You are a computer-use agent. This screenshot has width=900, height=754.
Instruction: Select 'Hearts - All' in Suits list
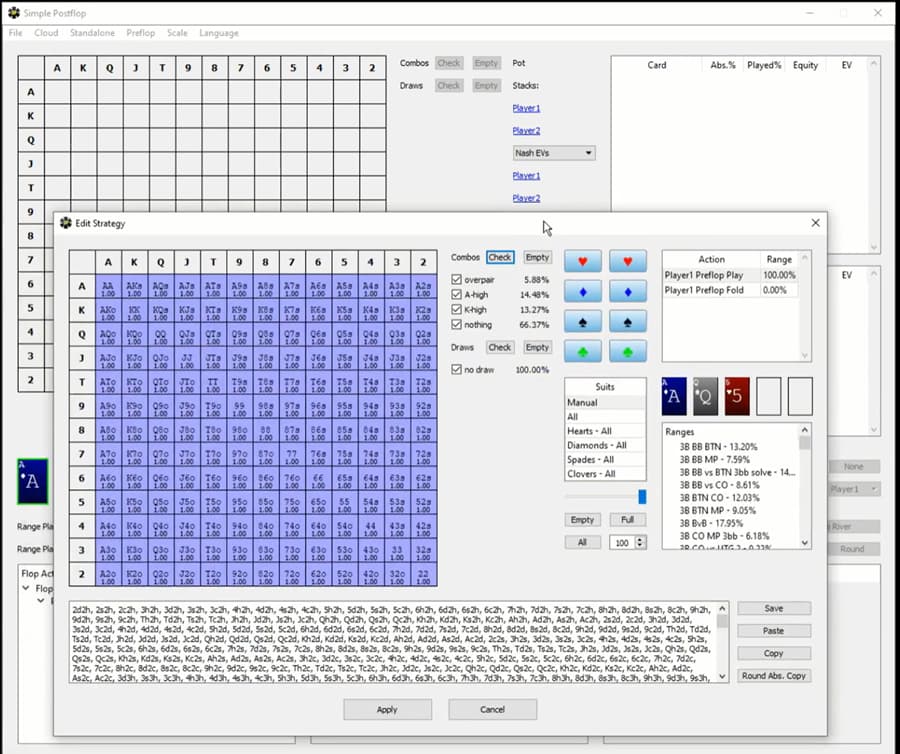point(605,431)
